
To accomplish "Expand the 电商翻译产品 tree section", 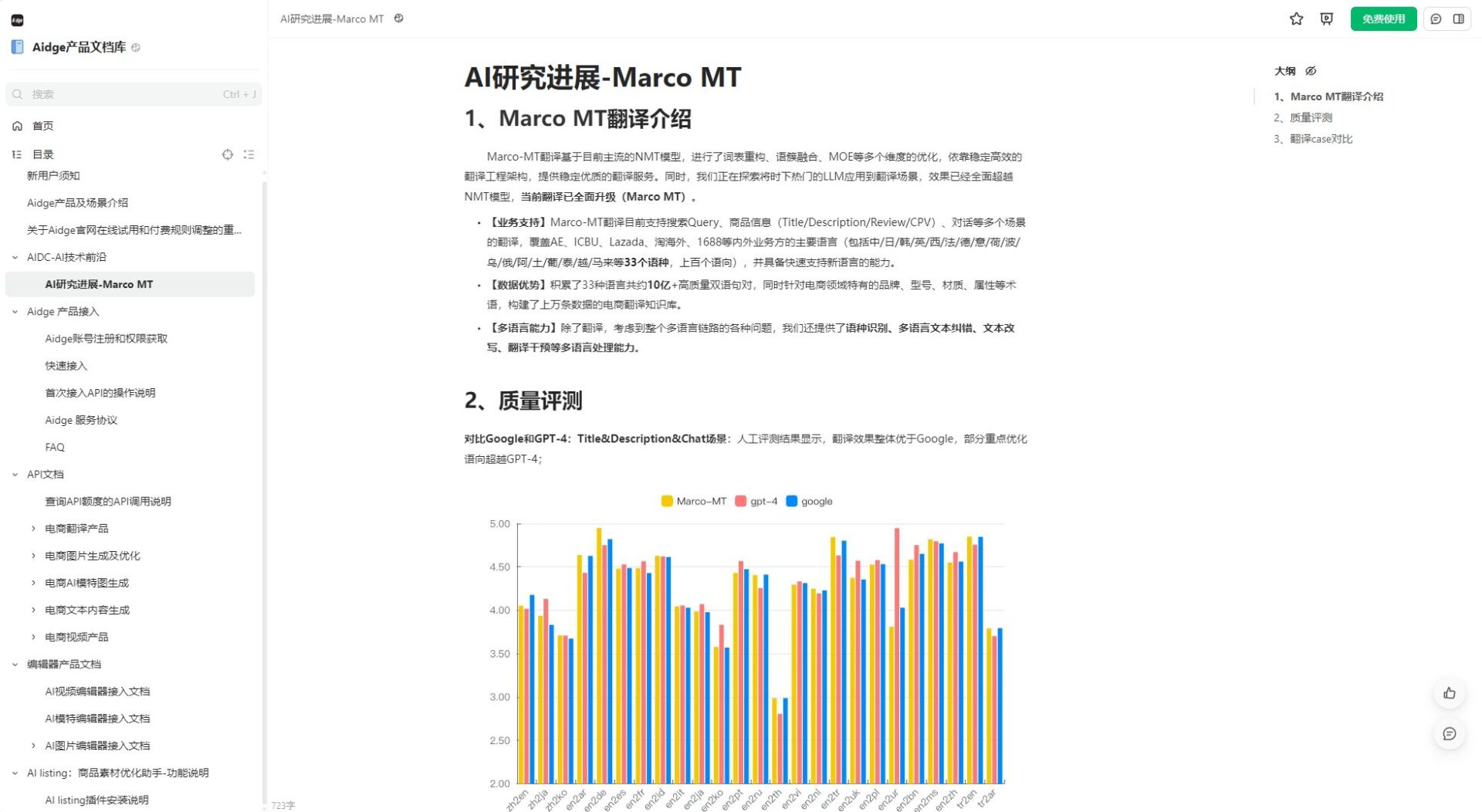I will click(x=33, y=528).
